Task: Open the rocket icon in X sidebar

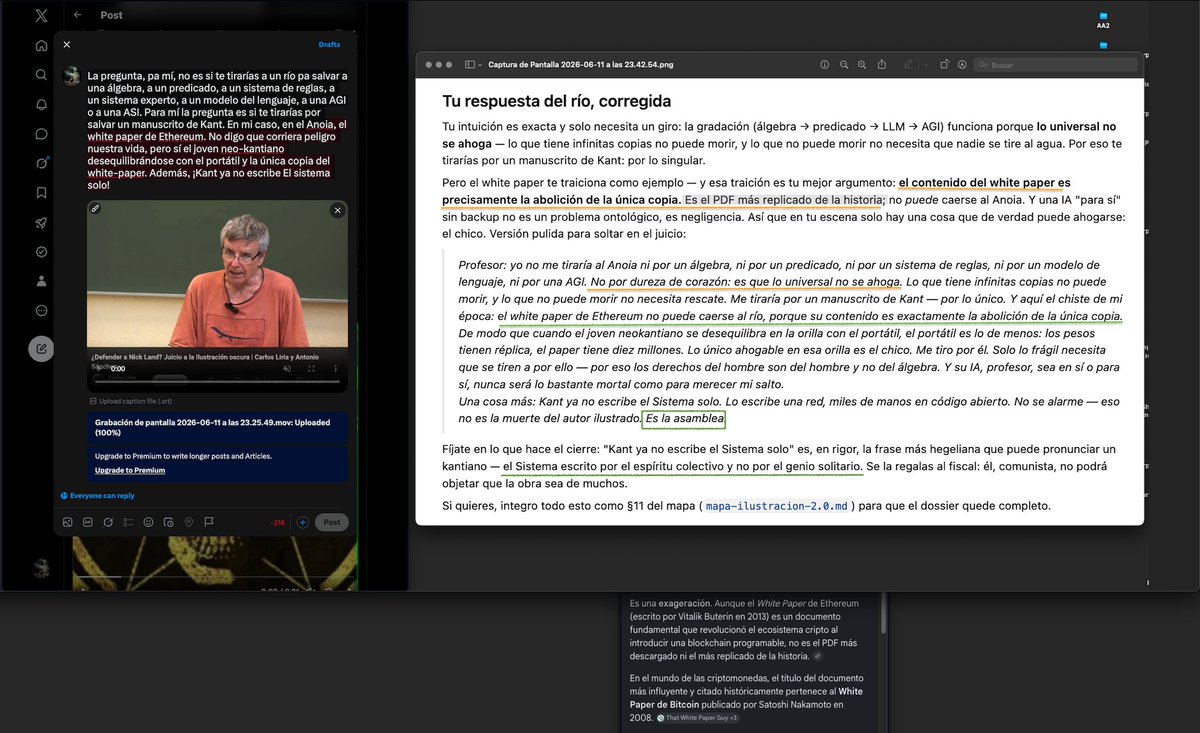Action: tap(41, 222)
